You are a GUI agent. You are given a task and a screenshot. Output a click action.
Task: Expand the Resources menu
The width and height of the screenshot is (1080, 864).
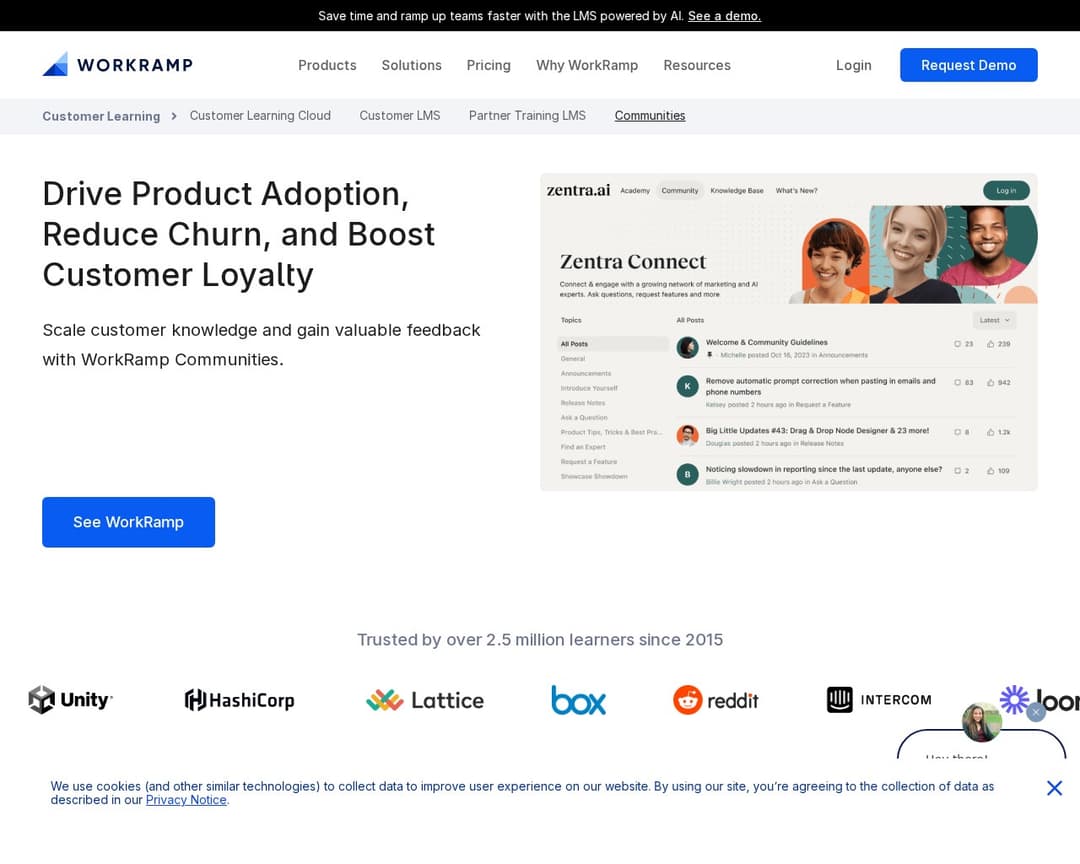(697, 65)
